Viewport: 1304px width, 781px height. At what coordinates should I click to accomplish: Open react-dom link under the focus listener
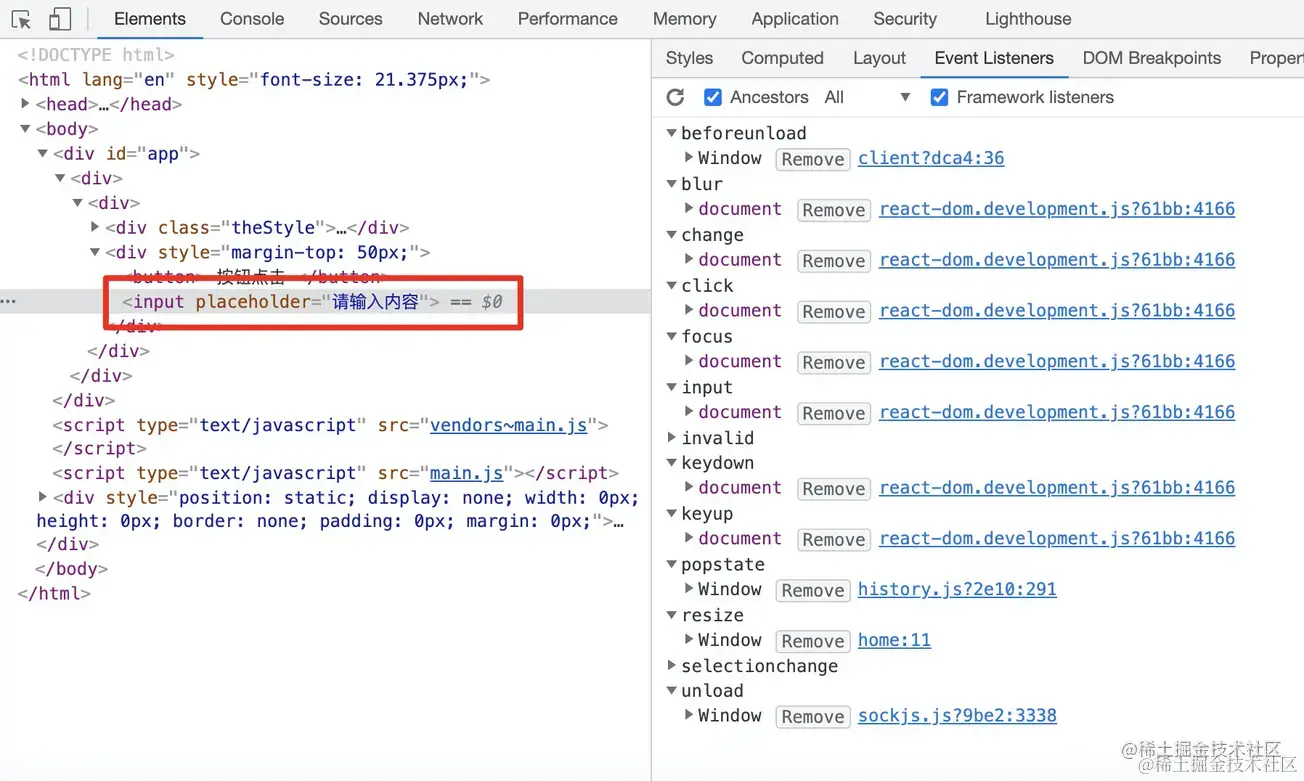(1057, 361)
